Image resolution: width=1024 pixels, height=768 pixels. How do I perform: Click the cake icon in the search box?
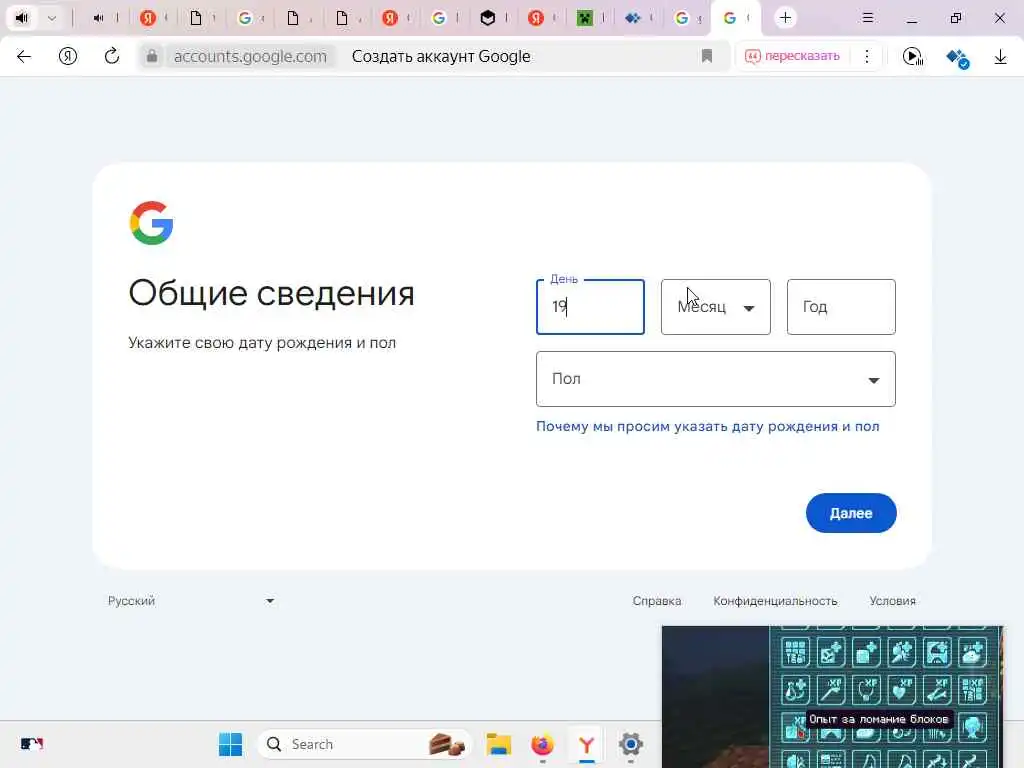447,744
